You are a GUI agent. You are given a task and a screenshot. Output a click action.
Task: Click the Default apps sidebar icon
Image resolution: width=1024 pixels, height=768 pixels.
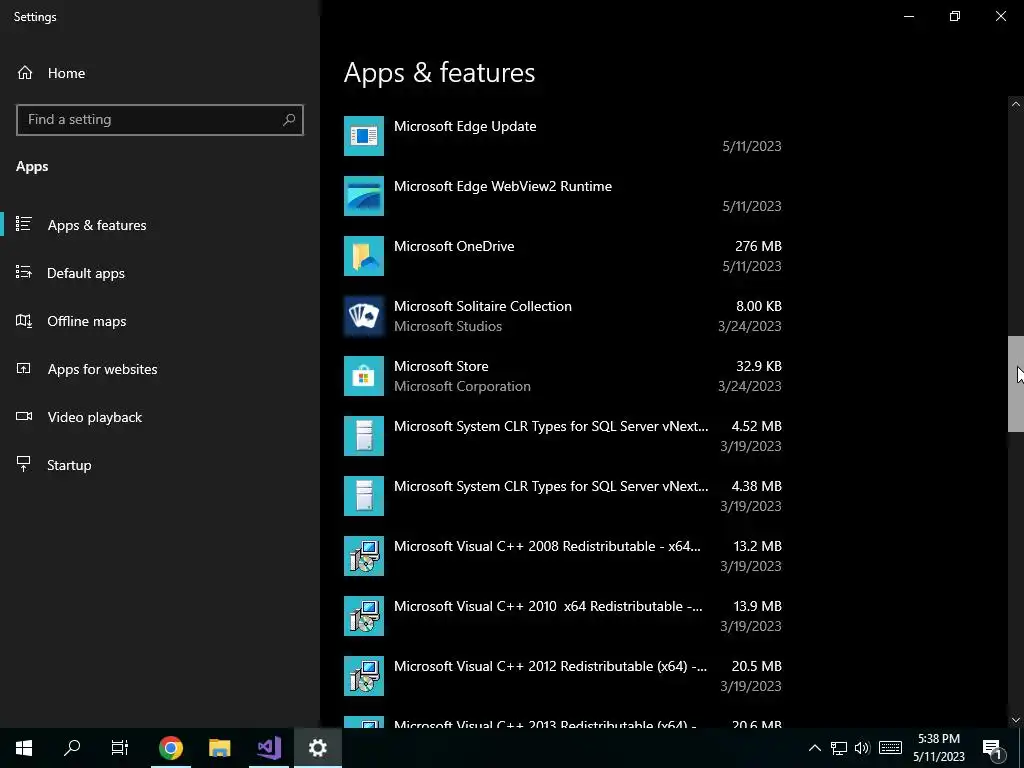24,272
